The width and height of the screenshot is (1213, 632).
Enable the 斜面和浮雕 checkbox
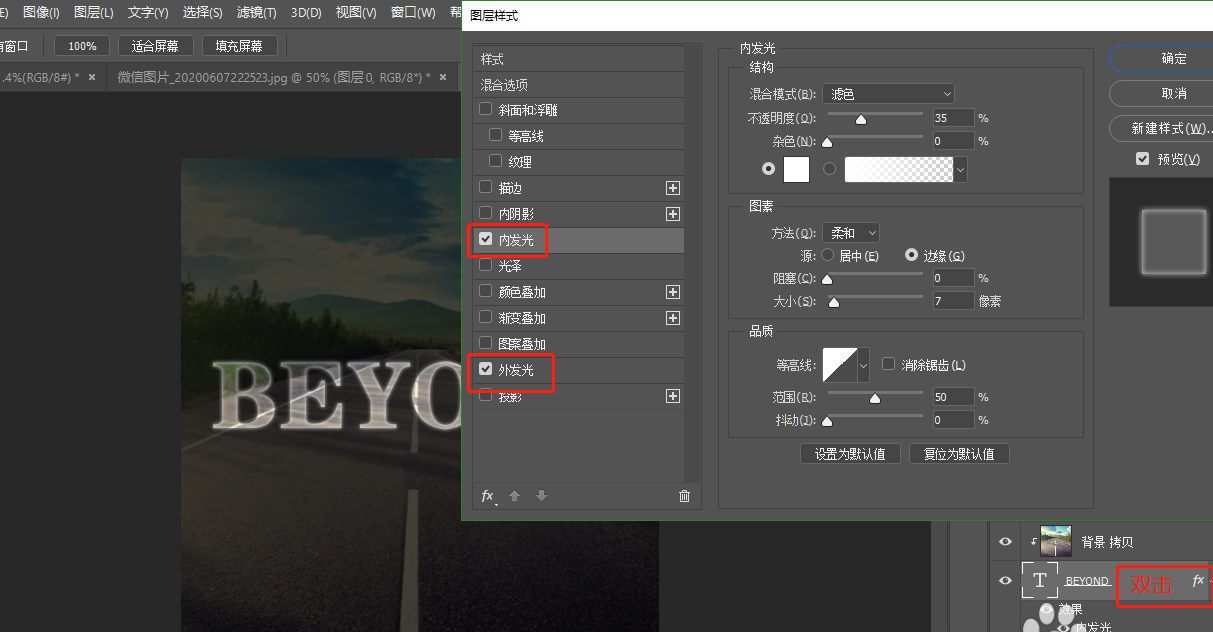(487, 110)
